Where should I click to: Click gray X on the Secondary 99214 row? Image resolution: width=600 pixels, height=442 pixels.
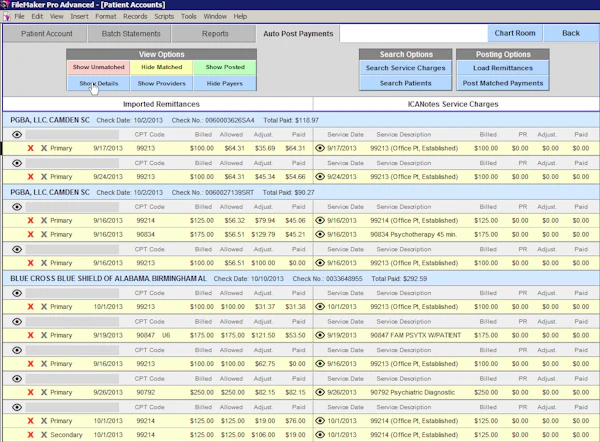click(x=44, y=435)
